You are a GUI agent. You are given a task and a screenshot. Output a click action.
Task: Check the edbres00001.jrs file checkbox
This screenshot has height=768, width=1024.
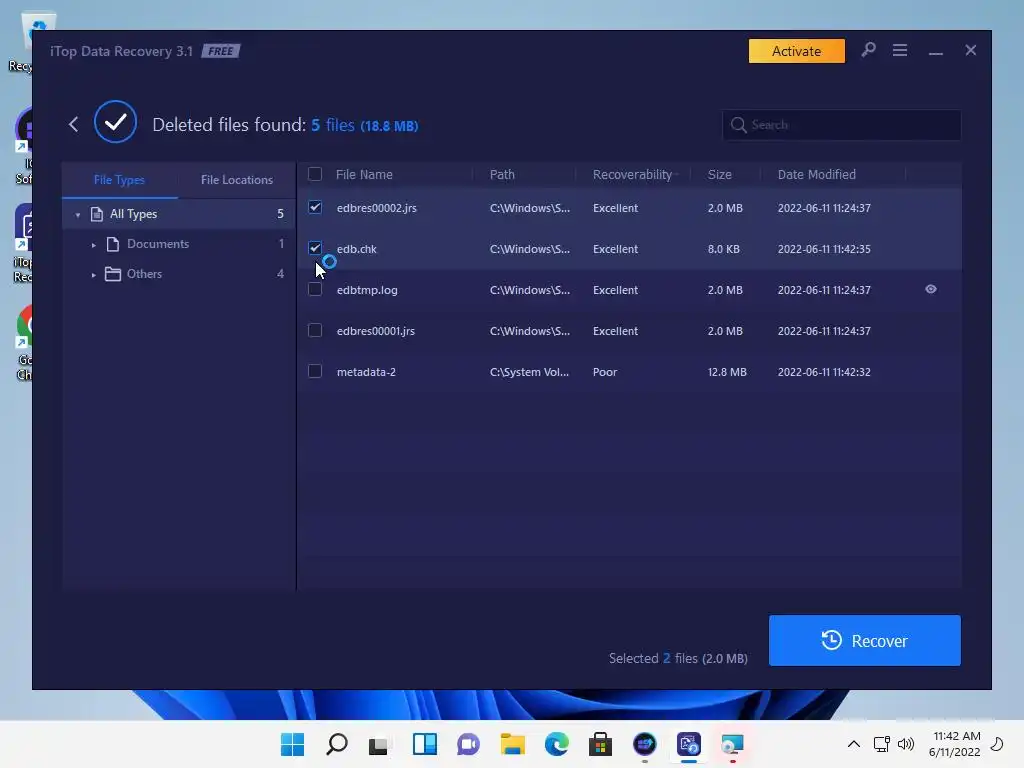click(315, 330)
